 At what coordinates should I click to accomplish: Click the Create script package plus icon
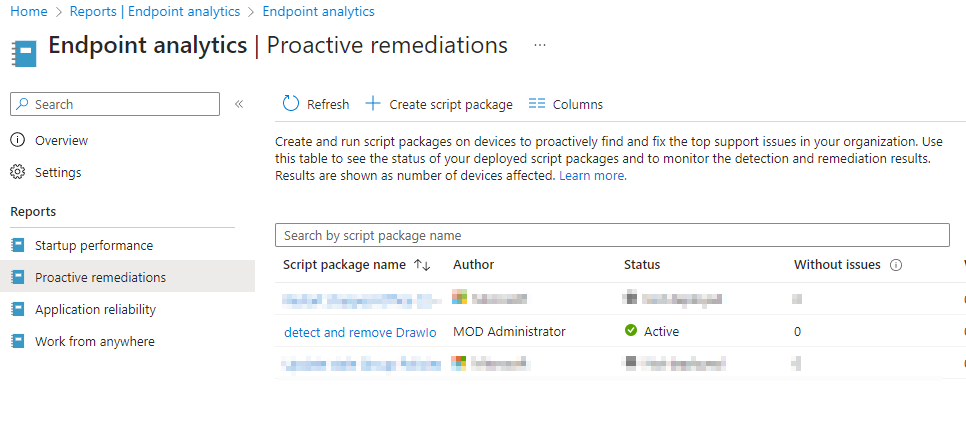pyautogui.click(x=373, y=104)
